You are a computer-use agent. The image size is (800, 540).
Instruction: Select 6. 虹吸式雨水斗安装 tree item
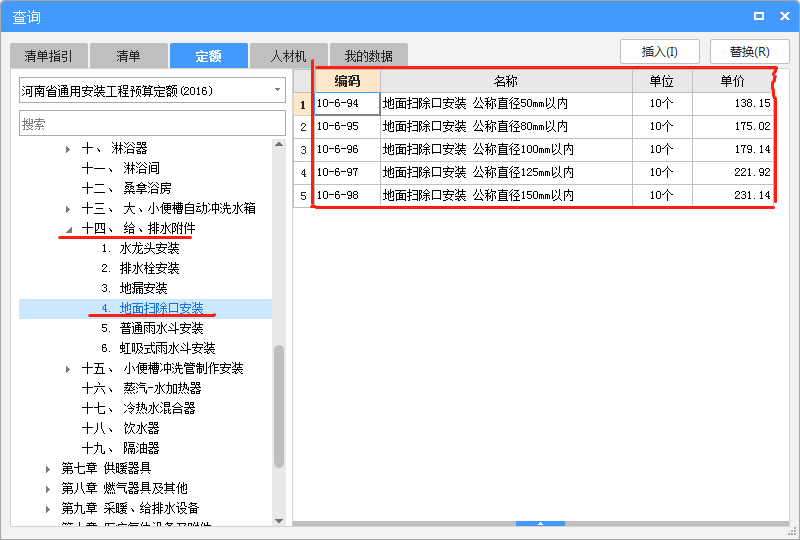tap(158, 348)
